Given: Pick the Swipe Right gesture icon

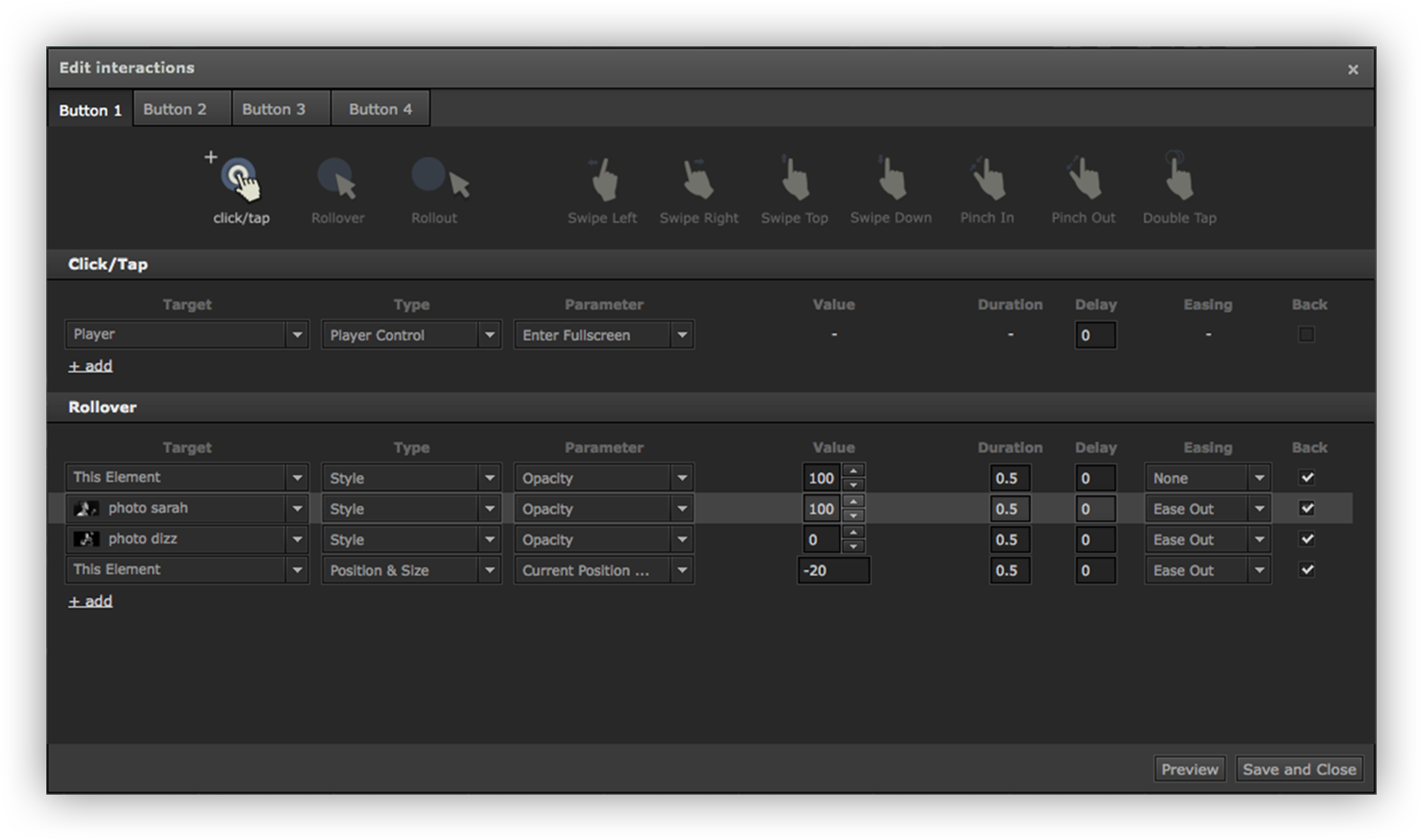Looking at the screenshot, I should coord(698,180).
